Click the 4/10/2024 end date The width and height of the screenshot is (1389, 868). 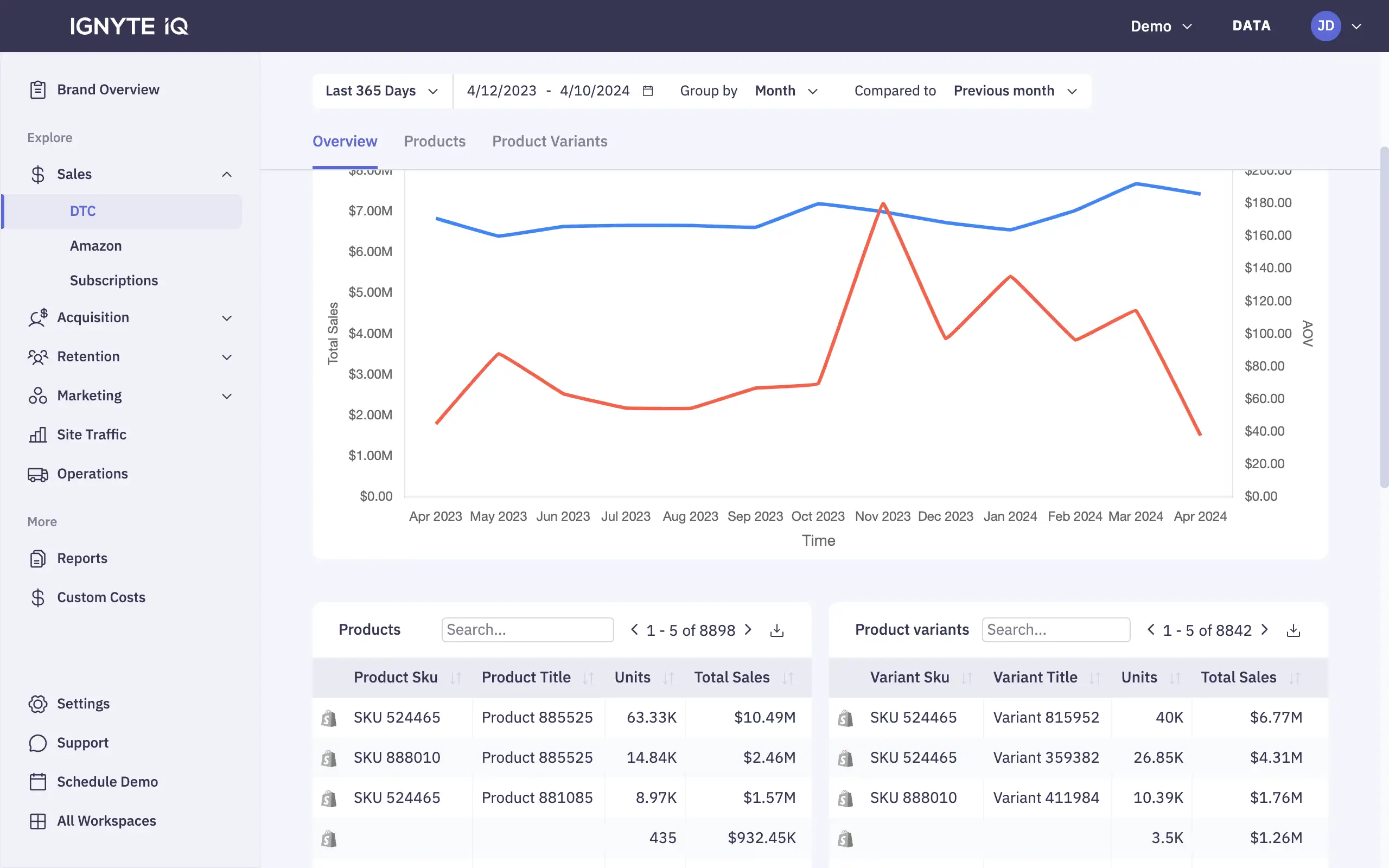tap(595, 91)
